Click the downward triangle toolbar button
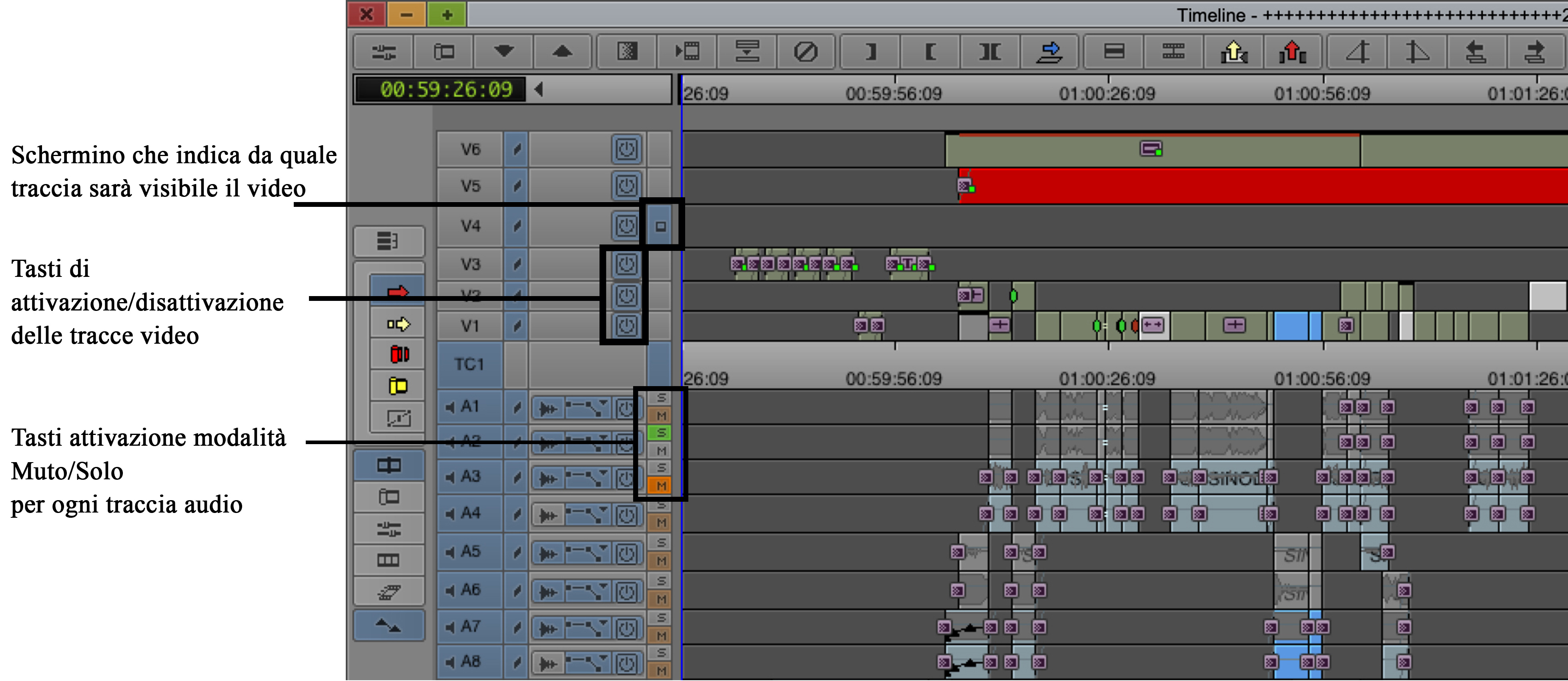This screenshot has height=681, width=1568. coord(503,52)
